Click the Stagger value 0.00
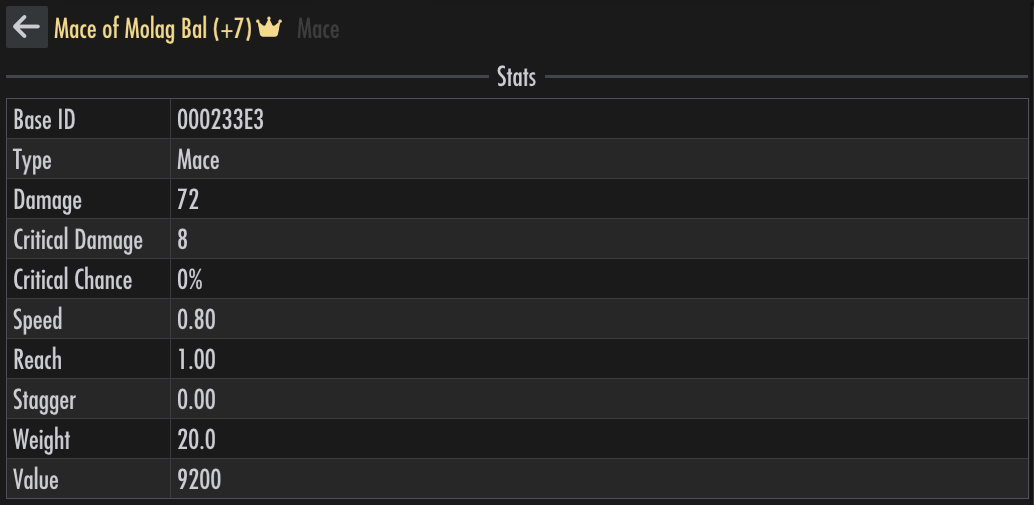Image resolution: width=1034 pixels, height=505 pixels. 197,400
